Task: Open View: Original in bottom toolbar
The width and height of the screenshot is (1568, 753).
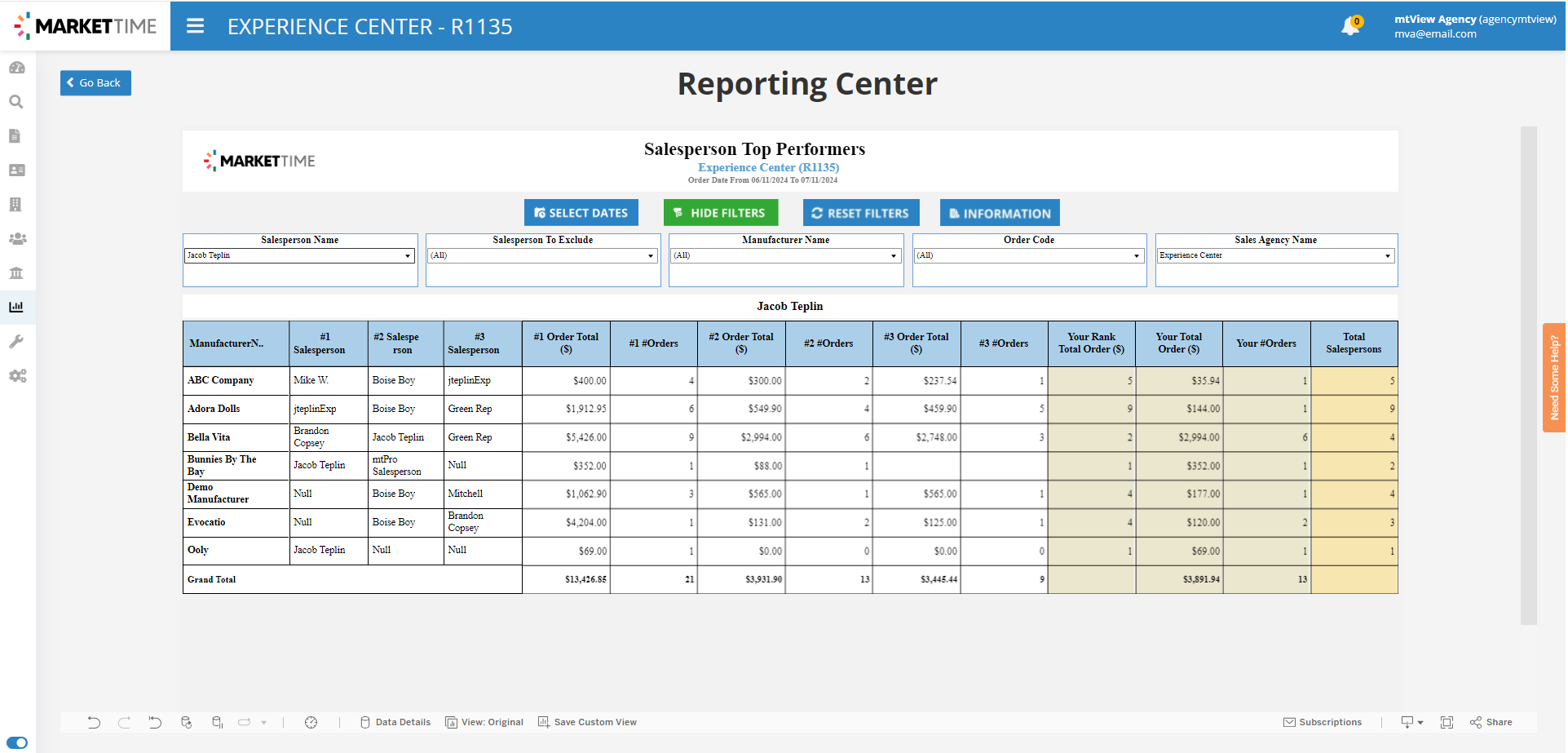Action: pyautogui.click(x=484, y=722)
